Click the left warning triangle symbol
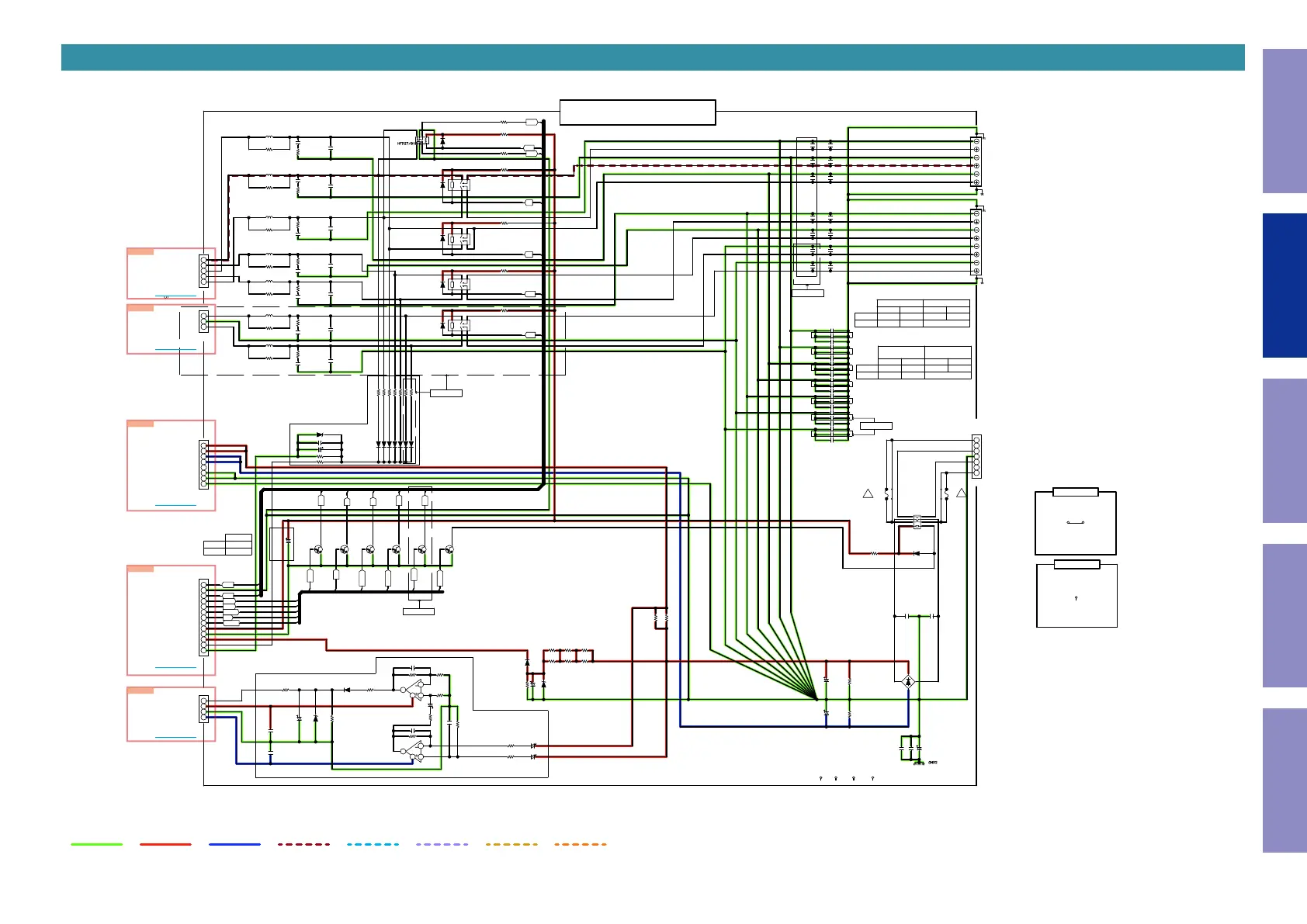The image size is (1307, 924). (868, 493)
